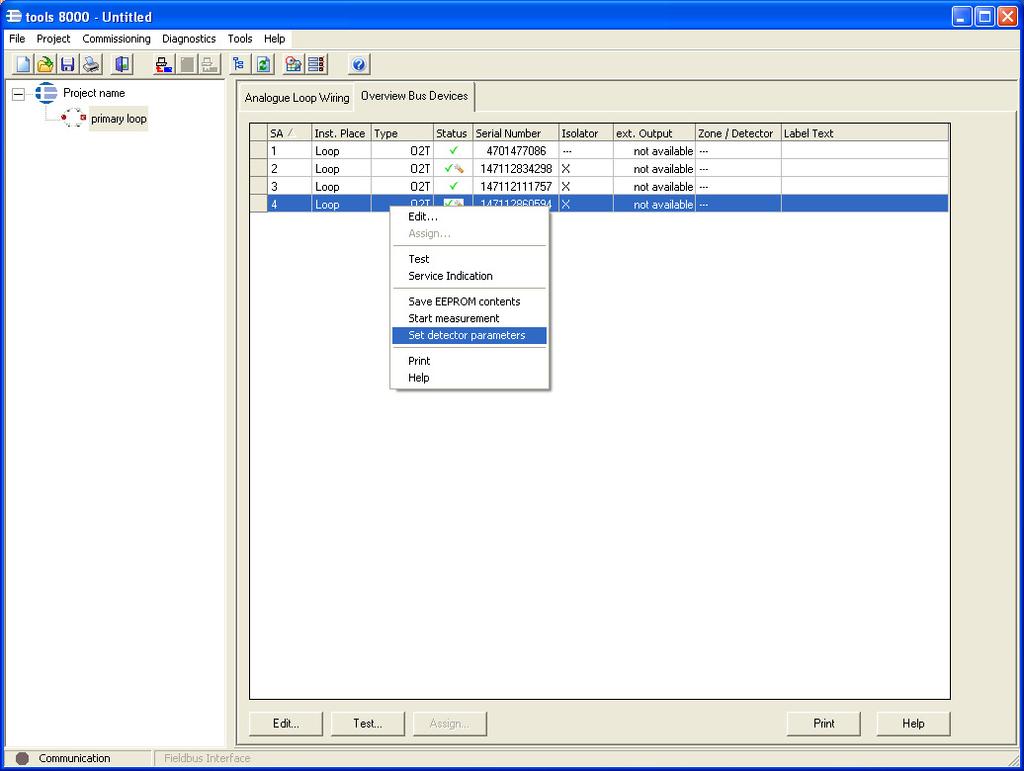Choose Set detector parameters
The height and width of the screenshot is (771, 1024).
[470, 336]
